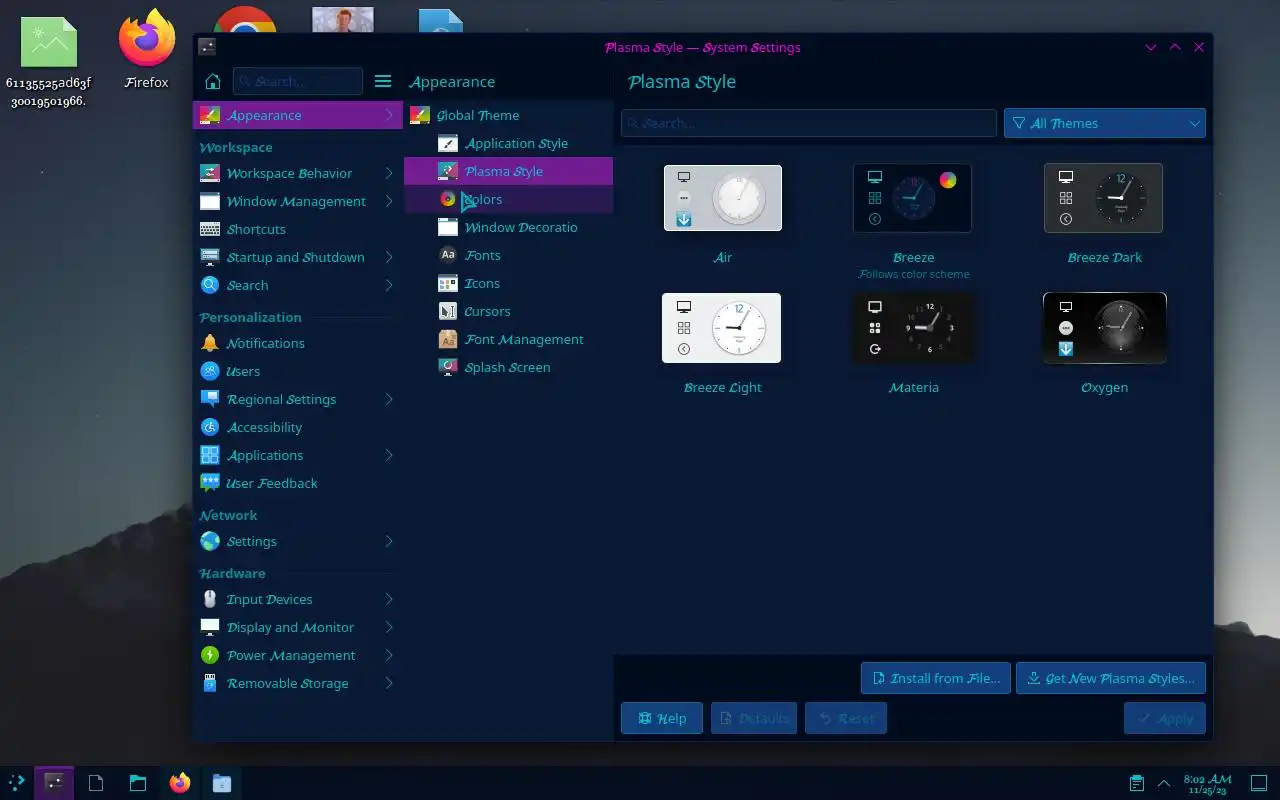Show hidden system tray icons arrow
Image resolution: width=1280 pixels, height=800 pixels.
[1163, 783]
